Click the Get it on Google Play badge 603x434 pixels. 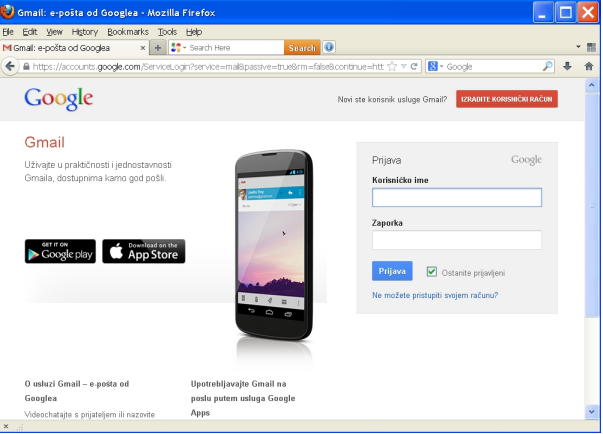tap(60, 251)
